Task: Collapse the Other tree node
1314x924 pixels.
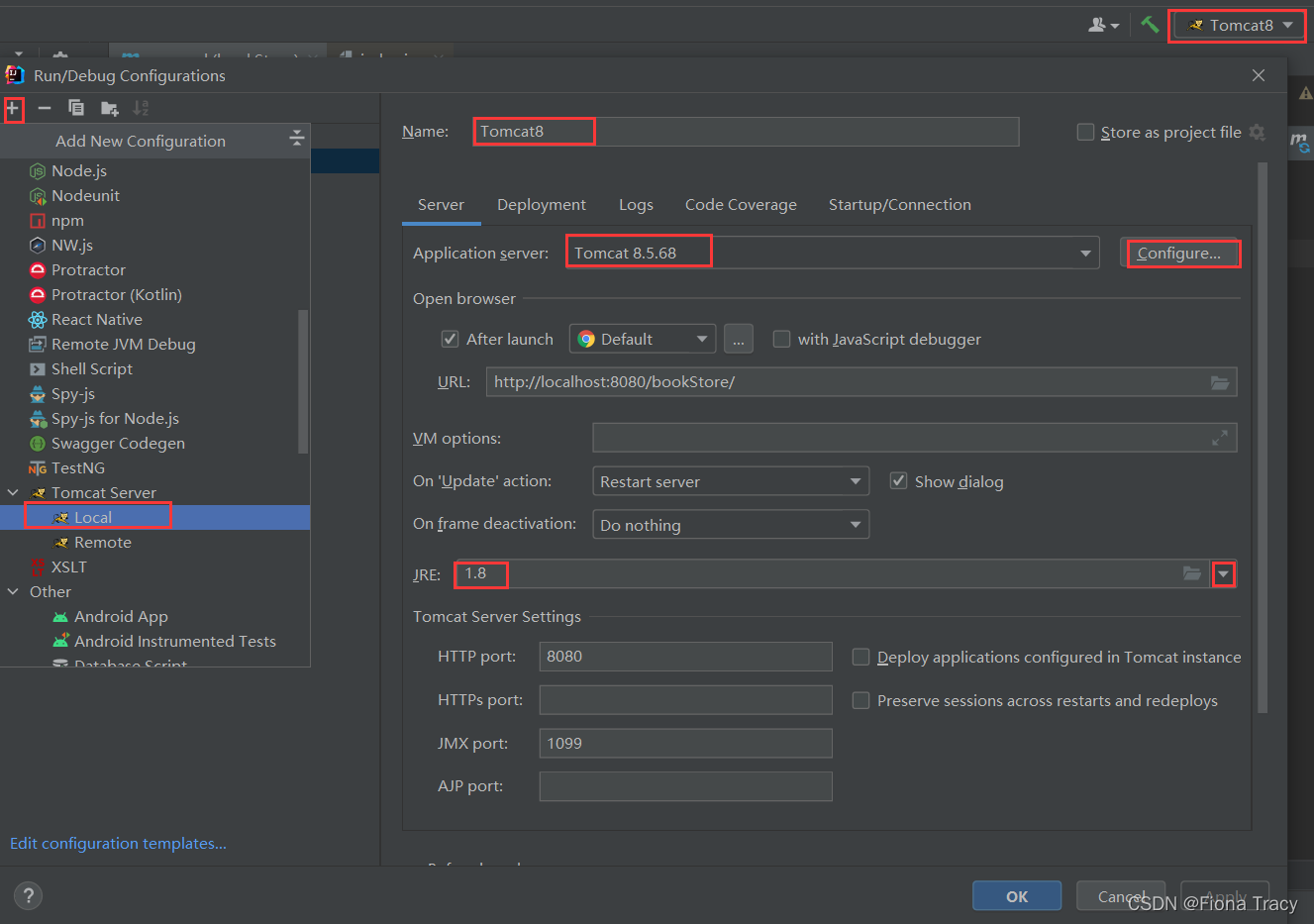Action: (x=13, y=591)
